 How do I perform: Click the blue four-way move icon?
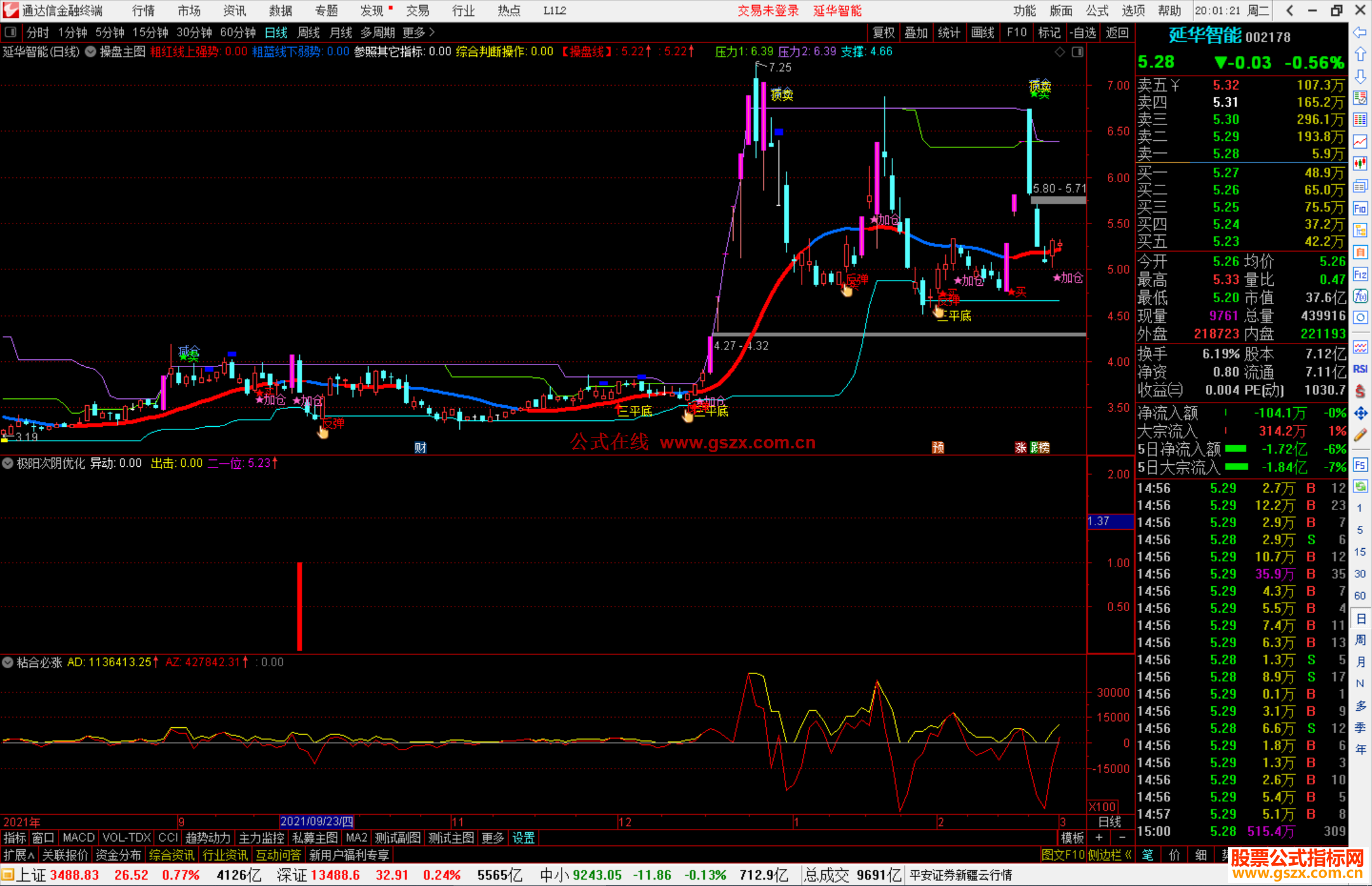1360,413
